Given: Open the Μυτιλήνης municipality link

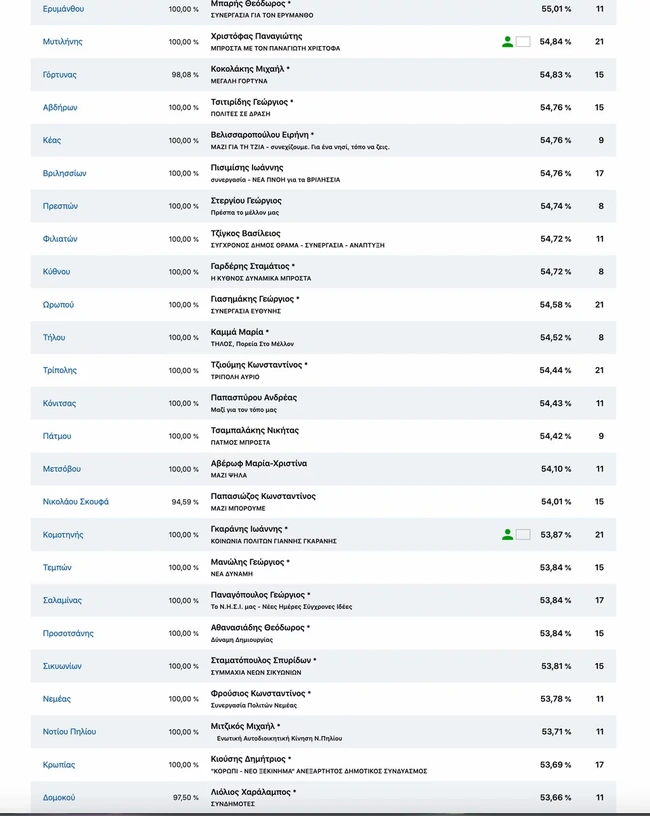Looking at the screenshot, I should coord(62,42).
